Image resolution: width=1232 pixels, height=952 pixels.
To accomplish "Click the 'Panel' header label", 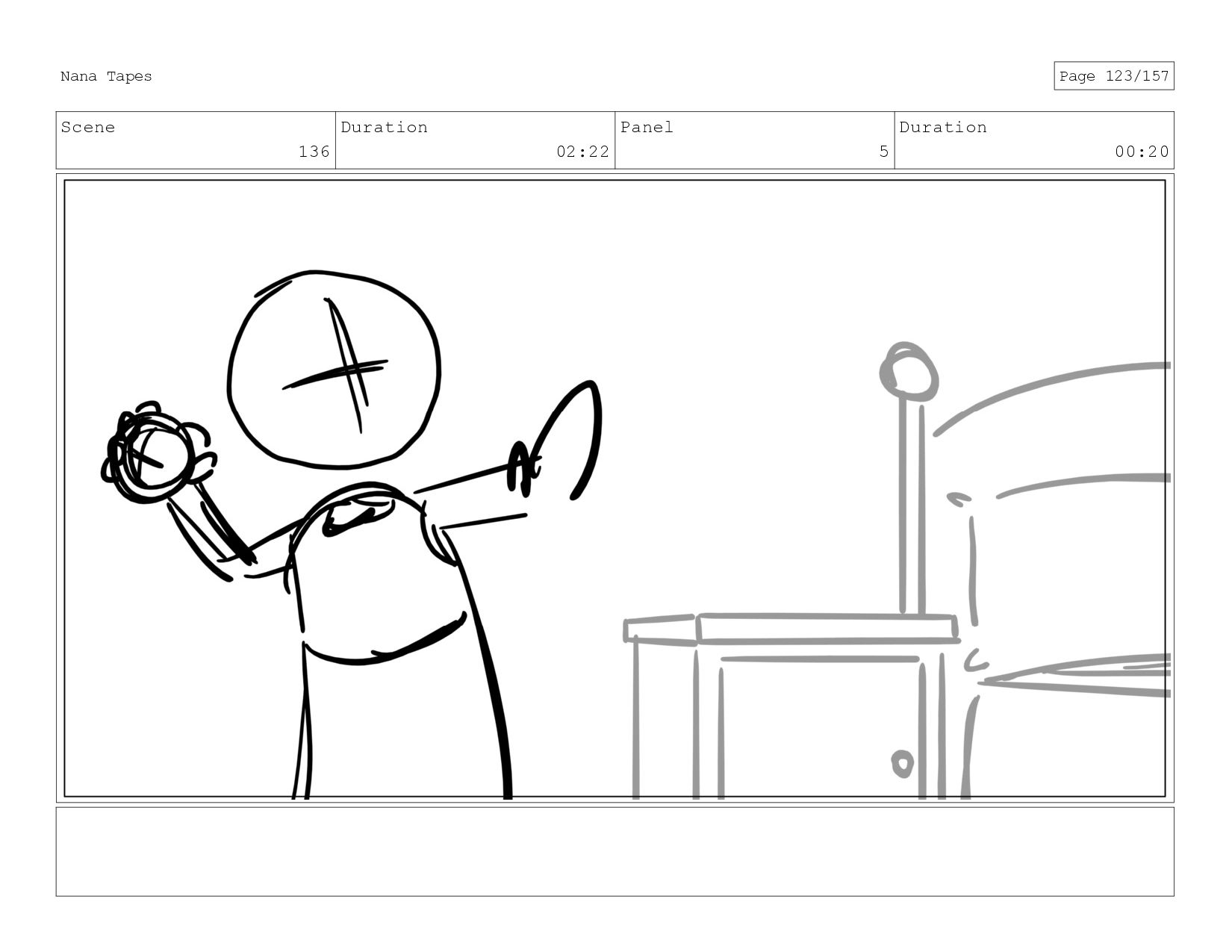I will point(647,128).
